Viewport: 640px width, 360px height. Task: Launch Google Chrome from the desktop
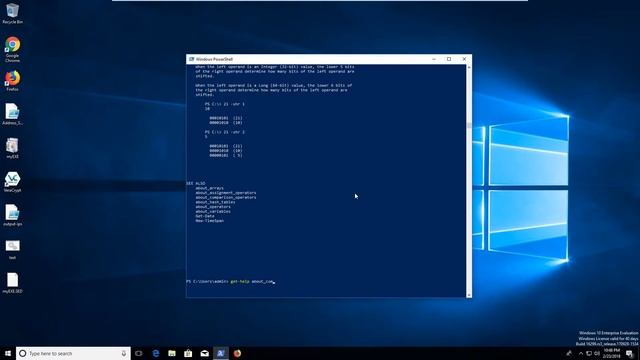coord(12,49)
